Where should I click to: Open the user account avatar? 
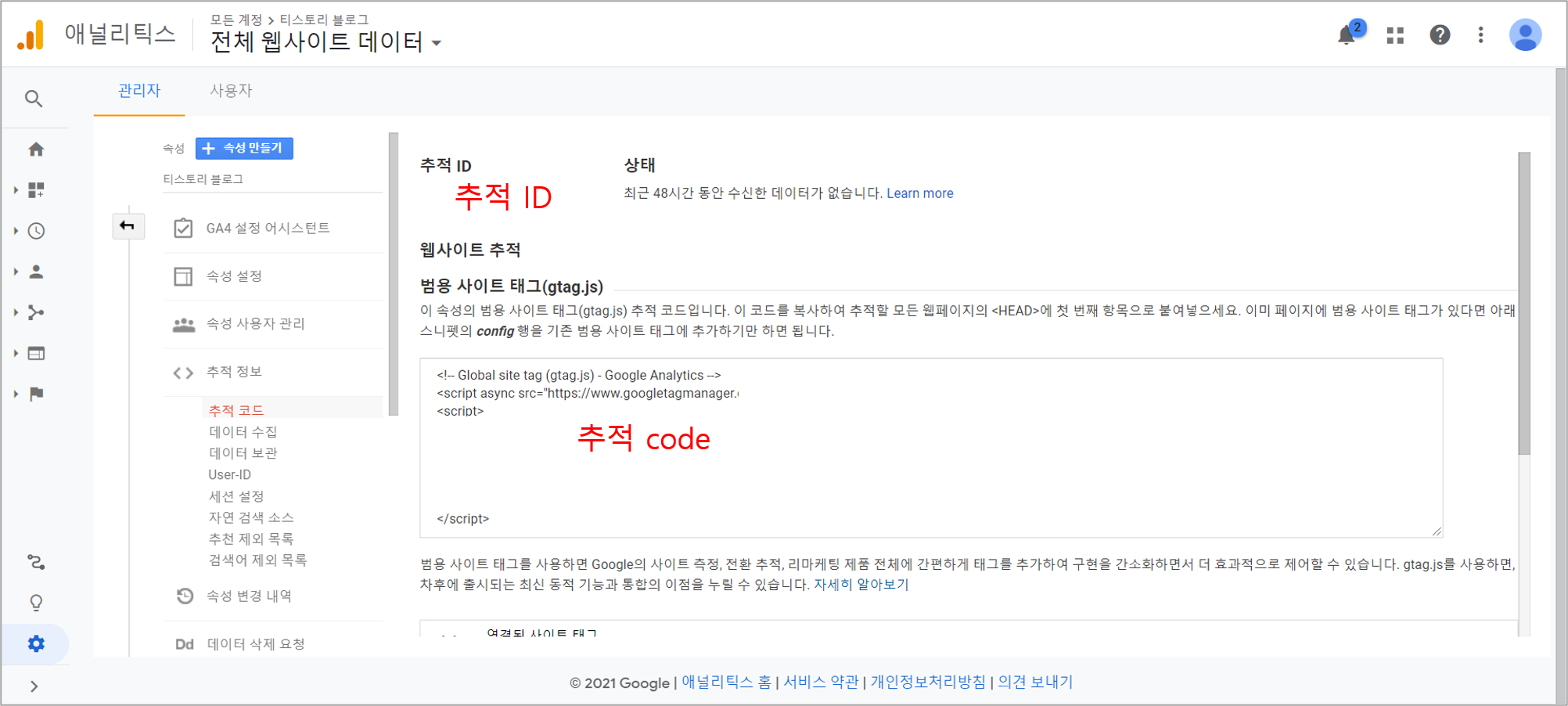1525,35
